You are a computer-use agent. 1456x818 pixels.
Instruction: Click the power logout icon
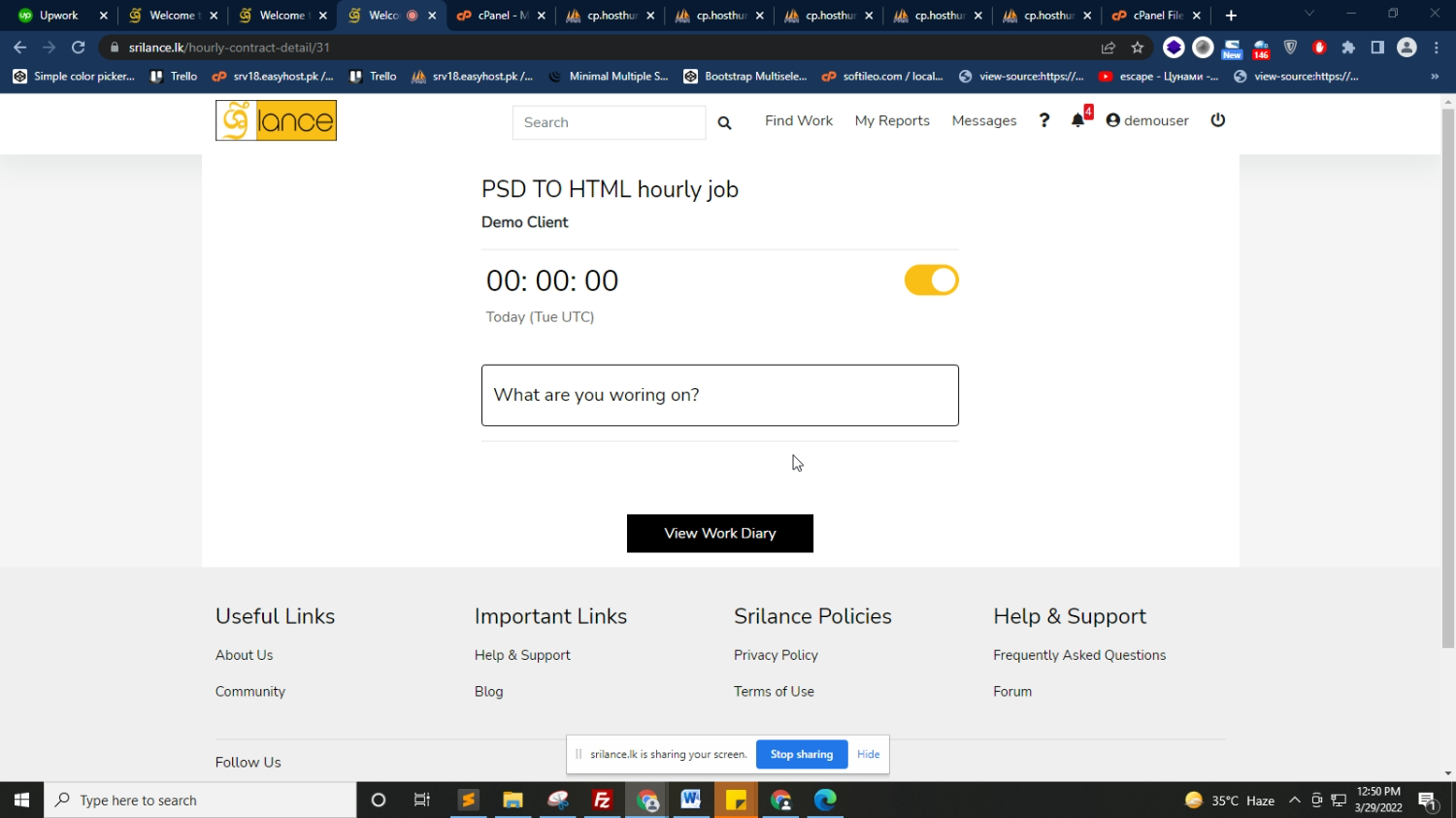[x=1218, y=120]
